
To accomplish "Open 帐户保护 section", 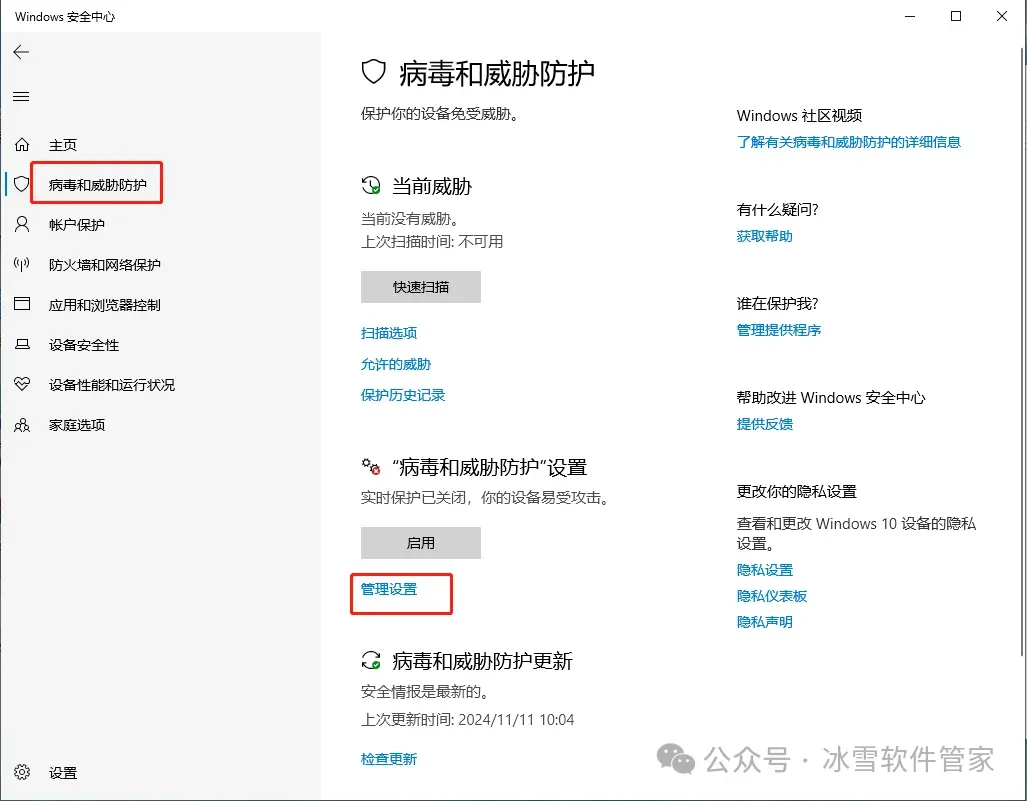I will (x=77, y=225).
